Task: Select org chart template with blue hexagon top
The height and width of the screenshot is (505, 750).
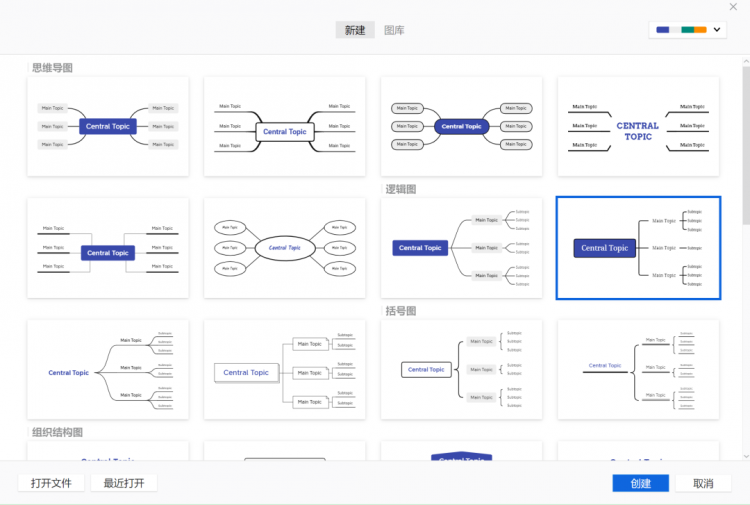Action: tap(462, 451)
